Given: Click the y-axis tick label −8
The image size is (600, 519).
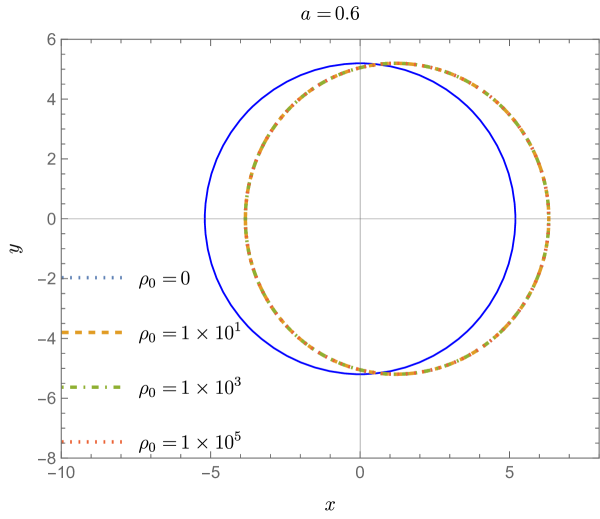Looking at the screenshot, I should (x=47, y=459).
